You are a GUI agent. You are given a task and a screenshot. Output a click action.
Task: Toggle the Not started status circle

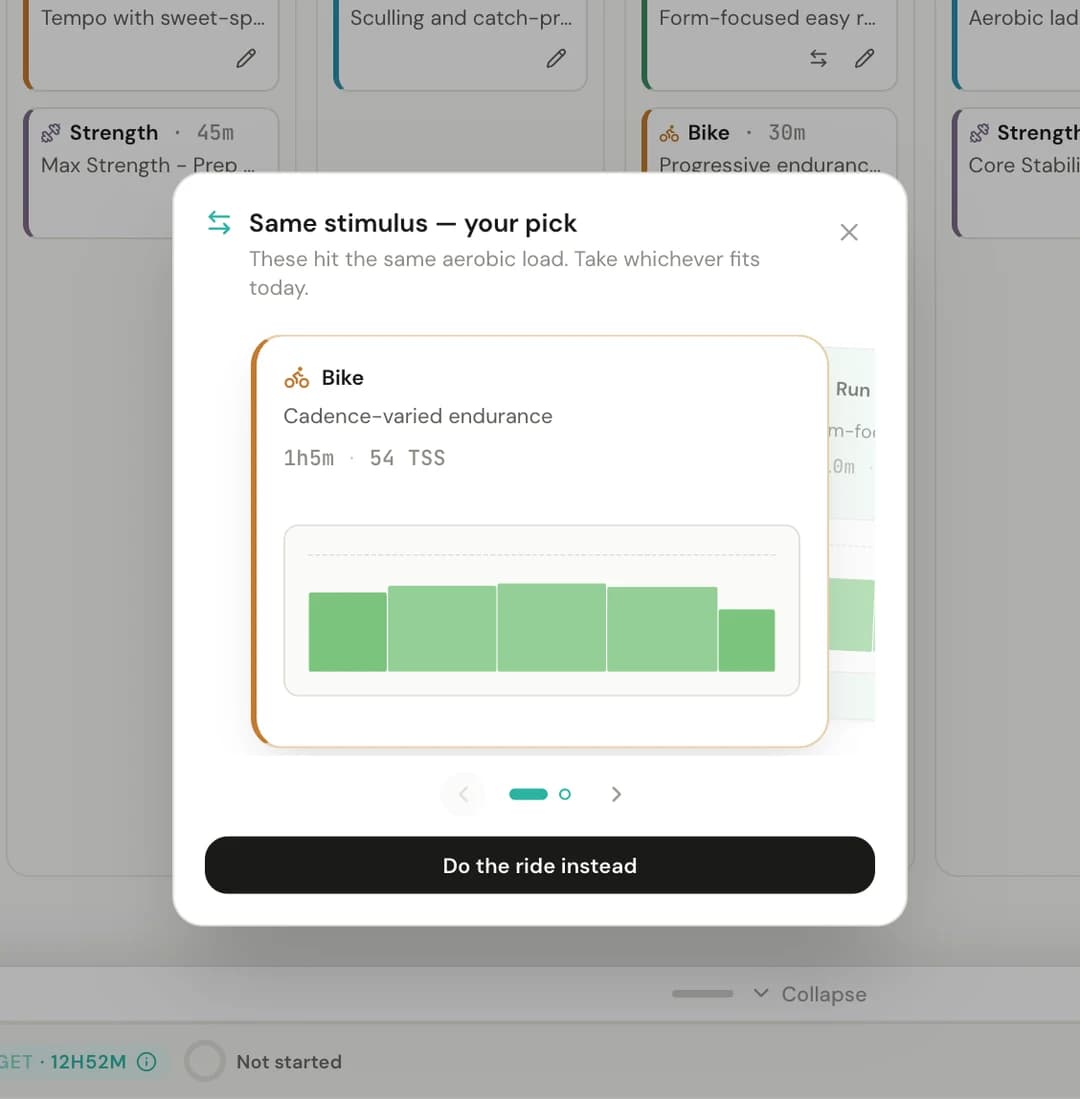click(205, 1061)
